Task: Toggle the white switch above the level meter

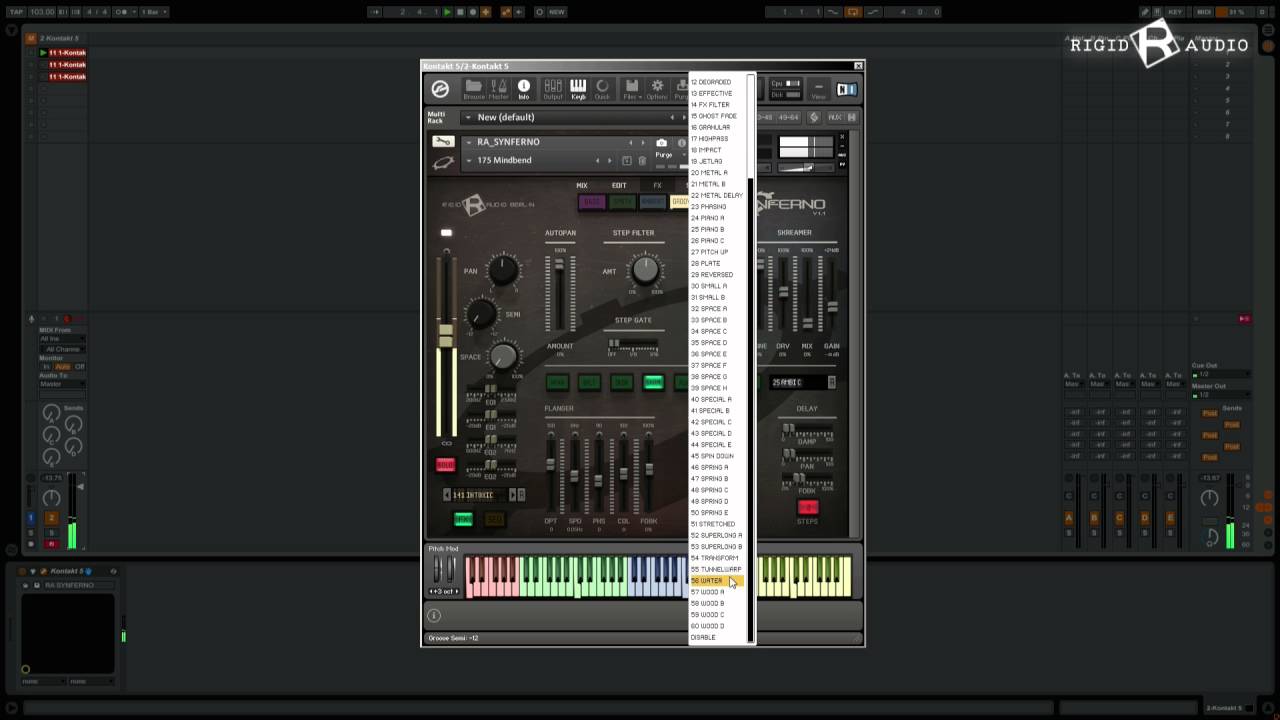Action: click(446, 233)
